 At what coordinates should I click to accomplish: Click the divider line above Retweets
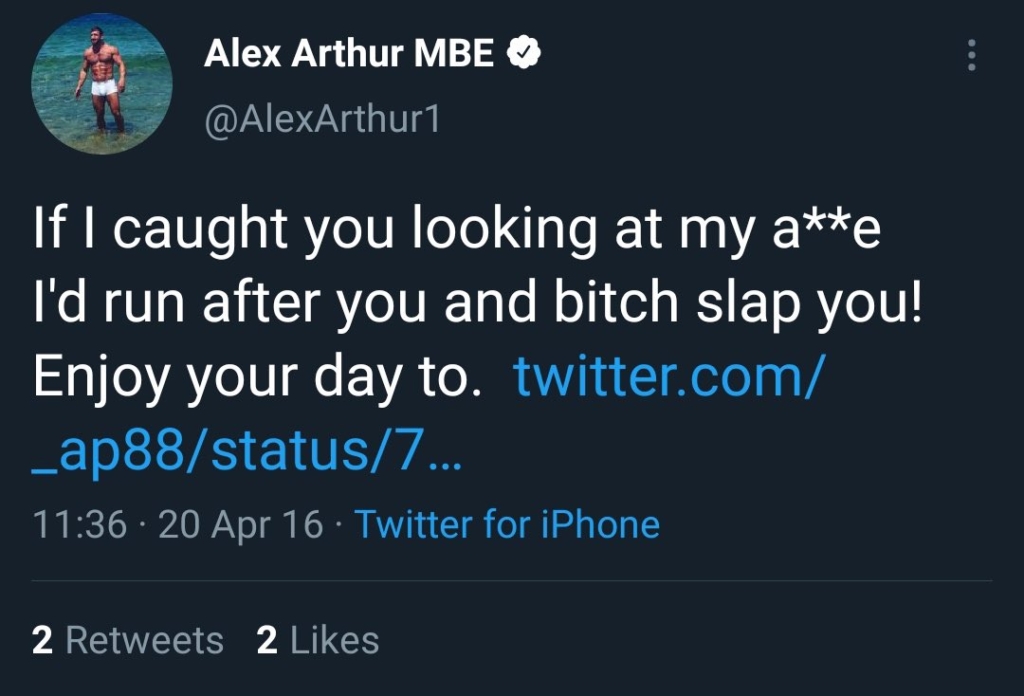tap(511, 580)
